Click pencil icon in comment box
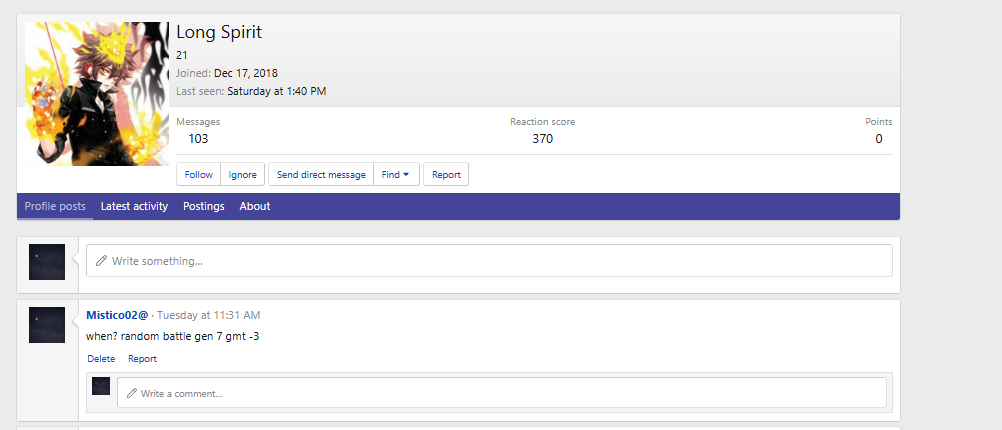The width and height of the screenshot is (1002, 430). [x=132, y=393]
